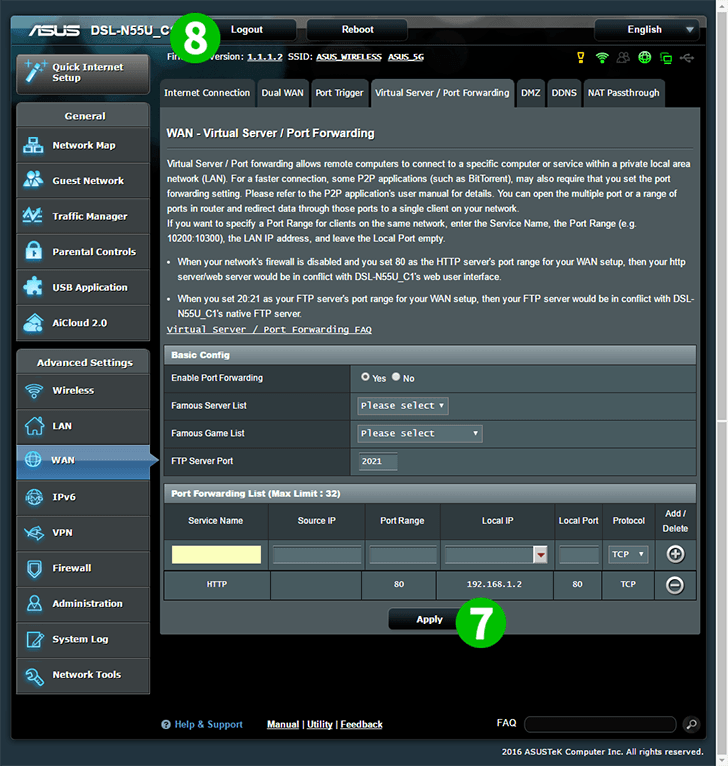The width and height of the screenshot is (728, 766).
Task: Open the firmware version 1.1.1.2 link
Action: (x=265, y=57)
